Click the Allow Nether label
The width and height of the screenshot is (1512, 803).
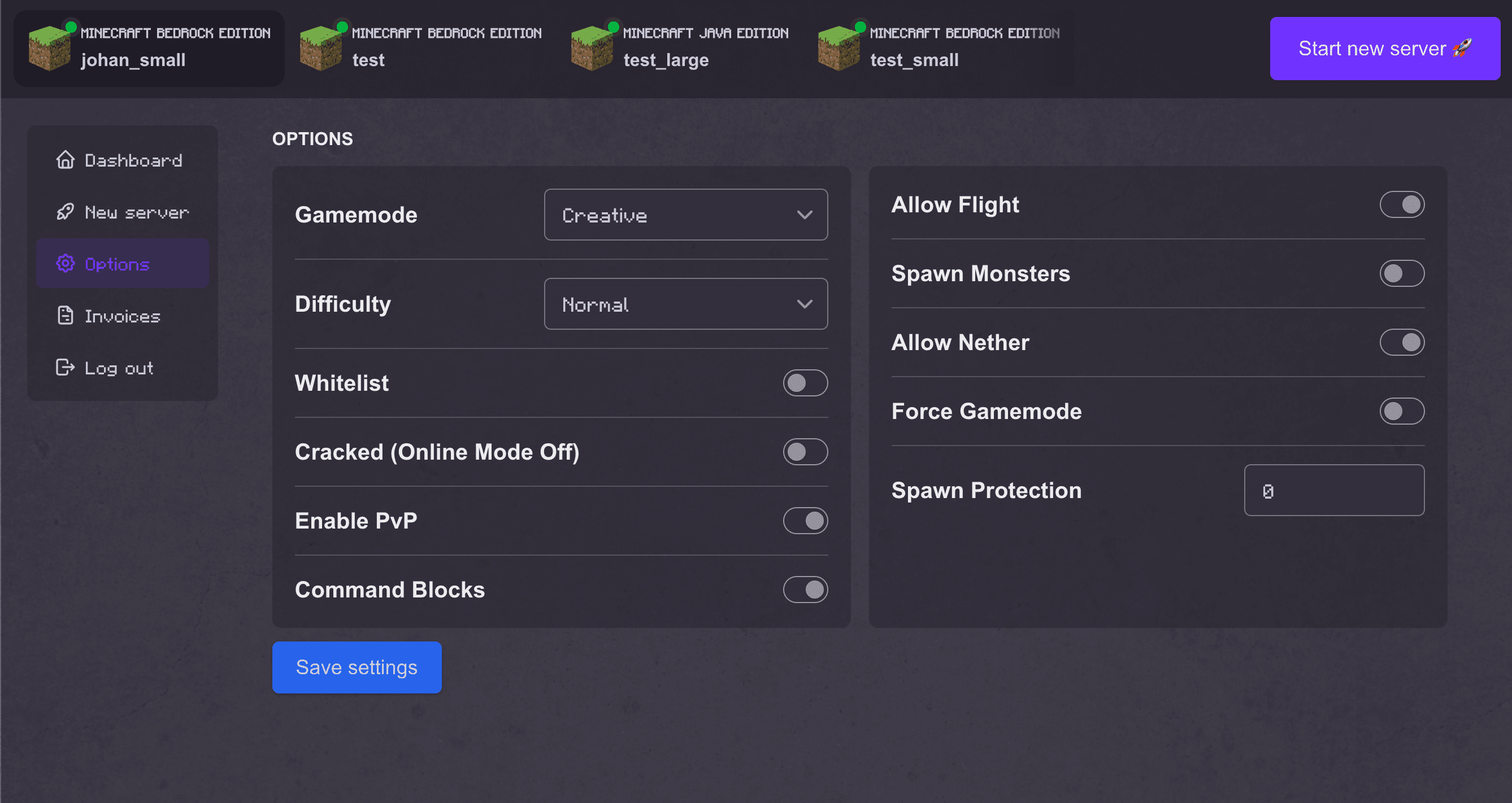(x=961, y=343)
